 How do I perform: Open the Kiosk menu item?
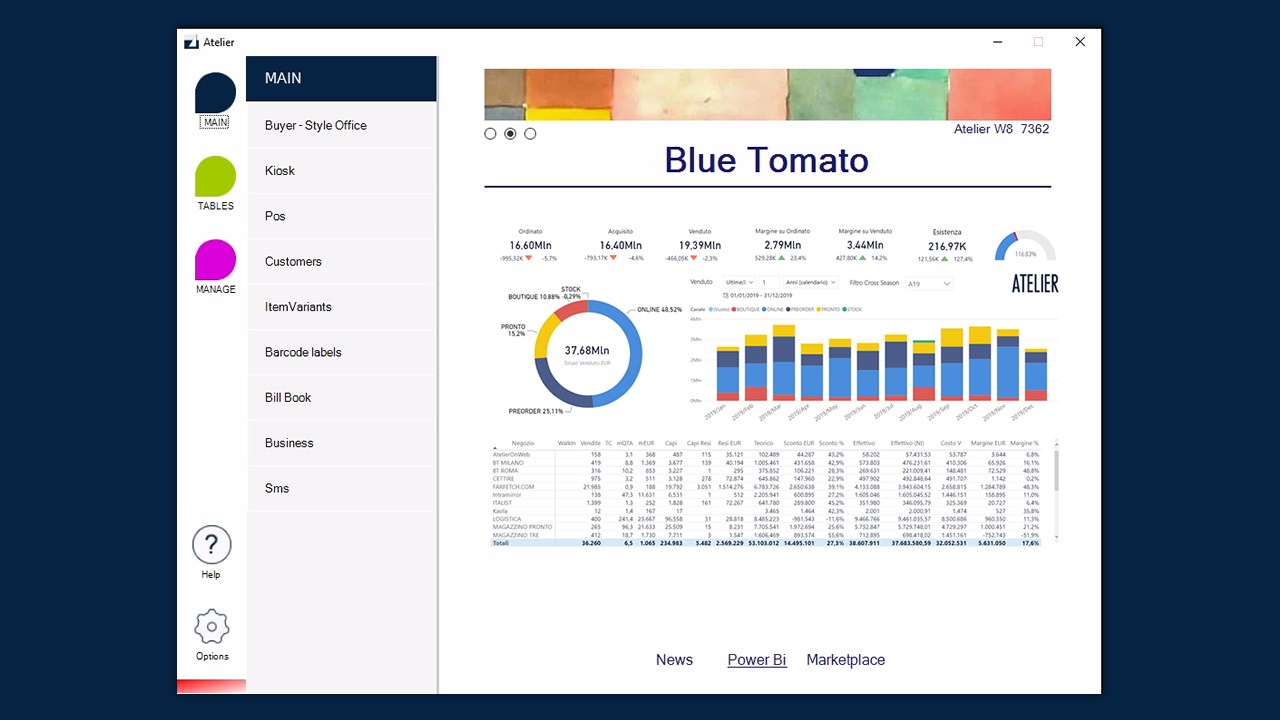[341, 171]
